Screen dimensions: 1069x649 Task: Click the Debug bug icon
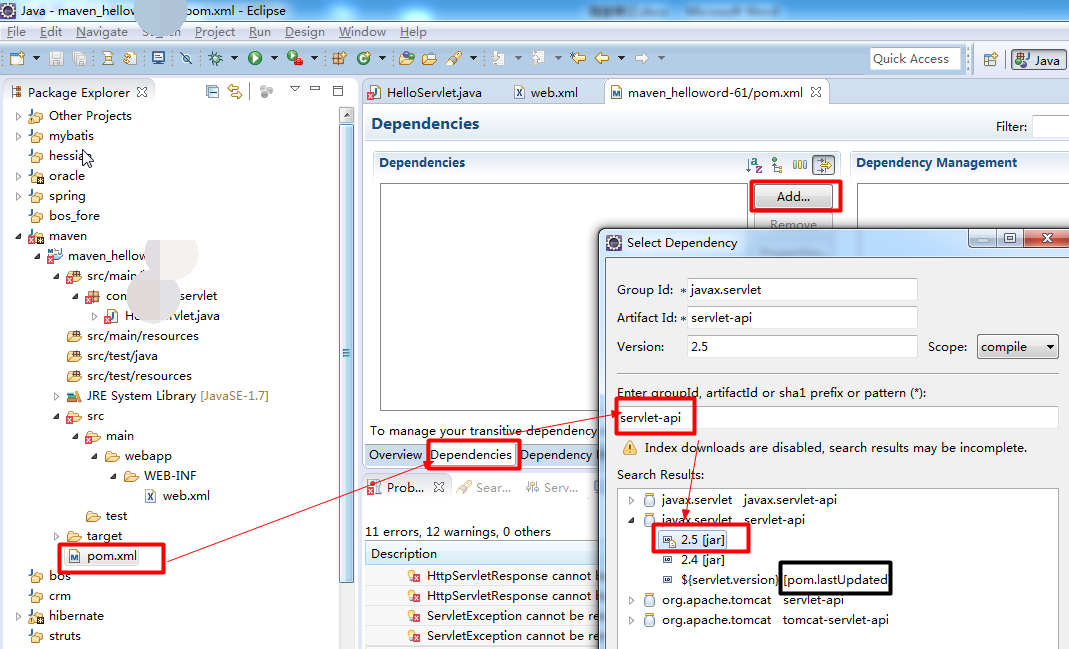pos(215,59)
